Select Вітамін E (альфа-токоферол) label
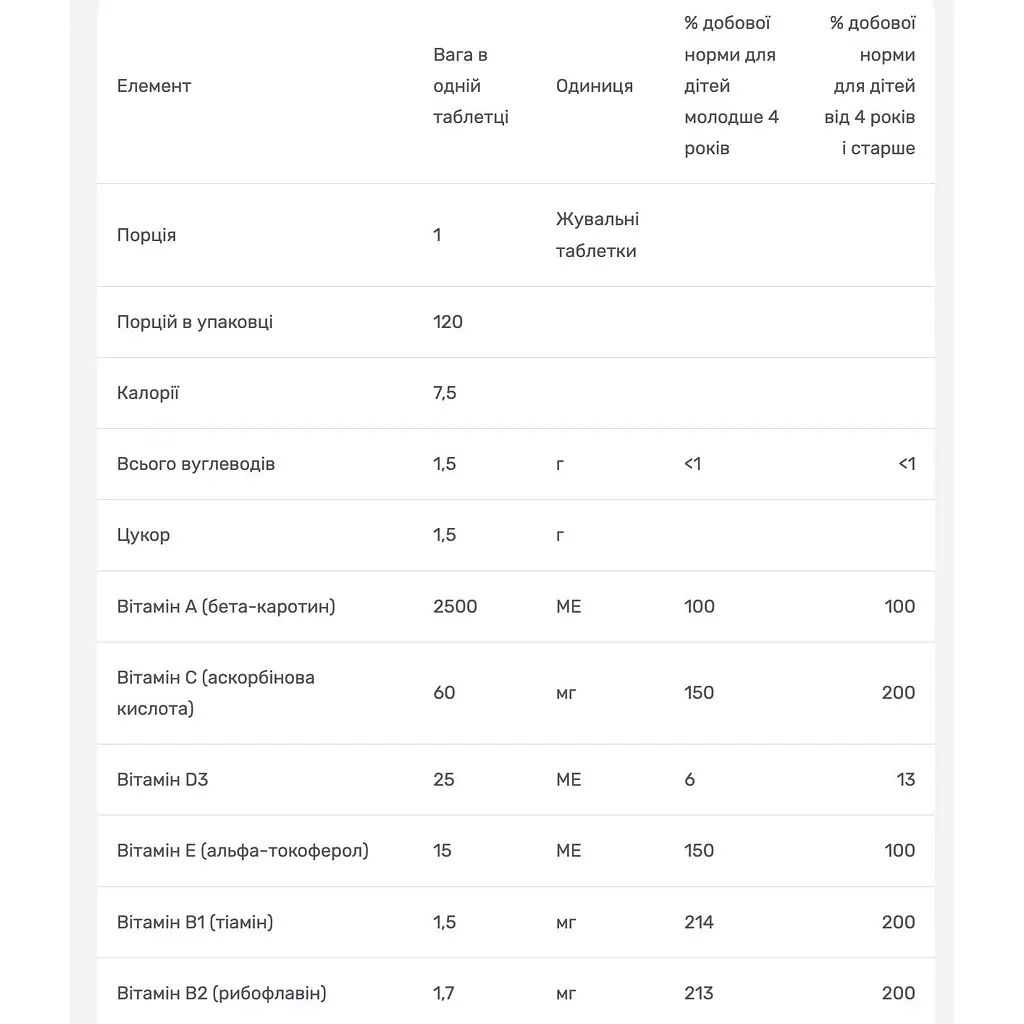The image size is (1024, 1024). (x=242, y=851)
